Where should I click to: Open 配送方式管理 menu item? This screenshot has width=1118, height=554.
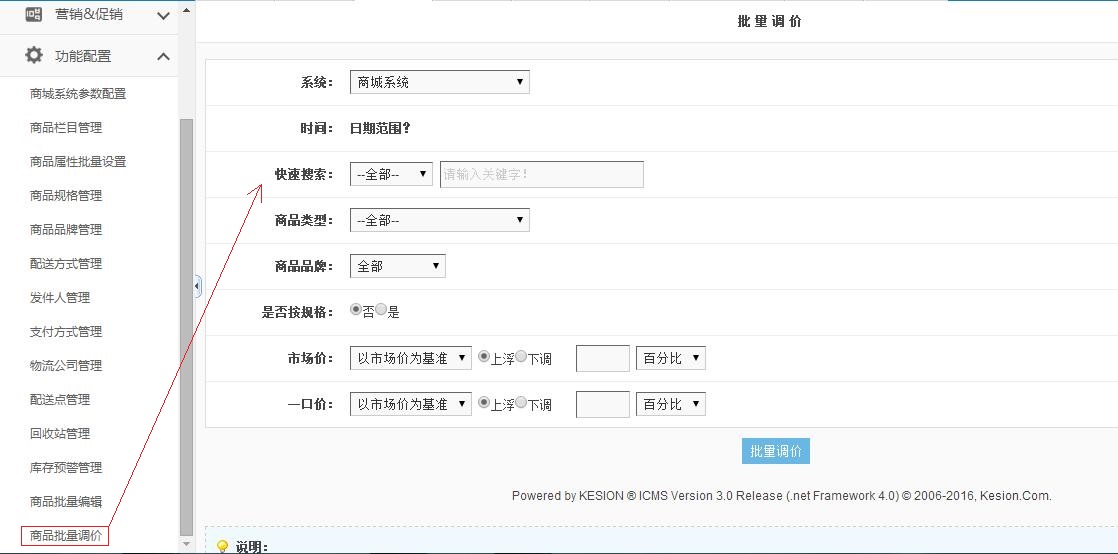(66, 264)
